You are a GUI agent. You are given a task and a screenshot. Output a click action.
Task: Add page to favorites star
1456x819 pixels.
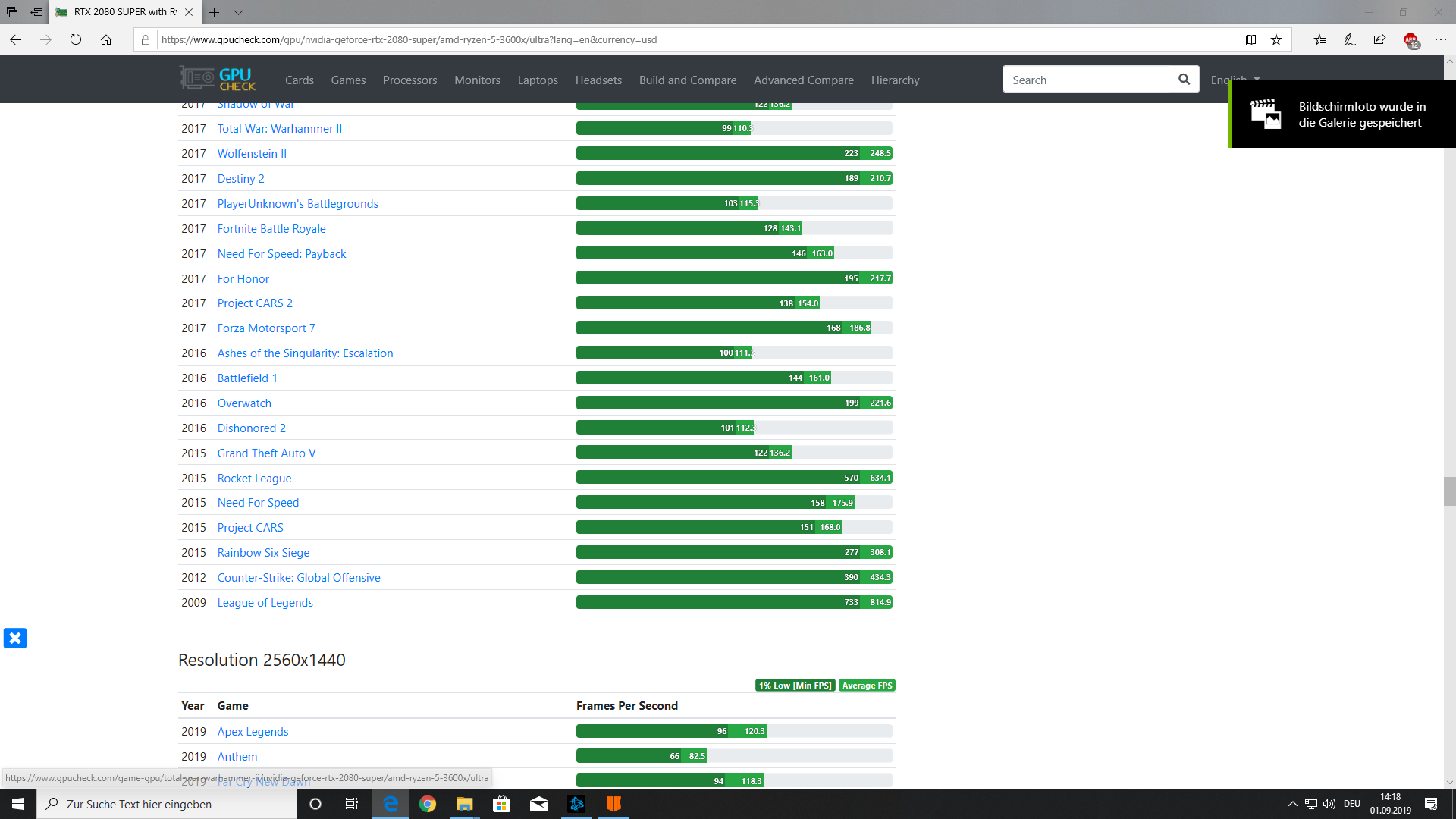(x=1276, y=40)
